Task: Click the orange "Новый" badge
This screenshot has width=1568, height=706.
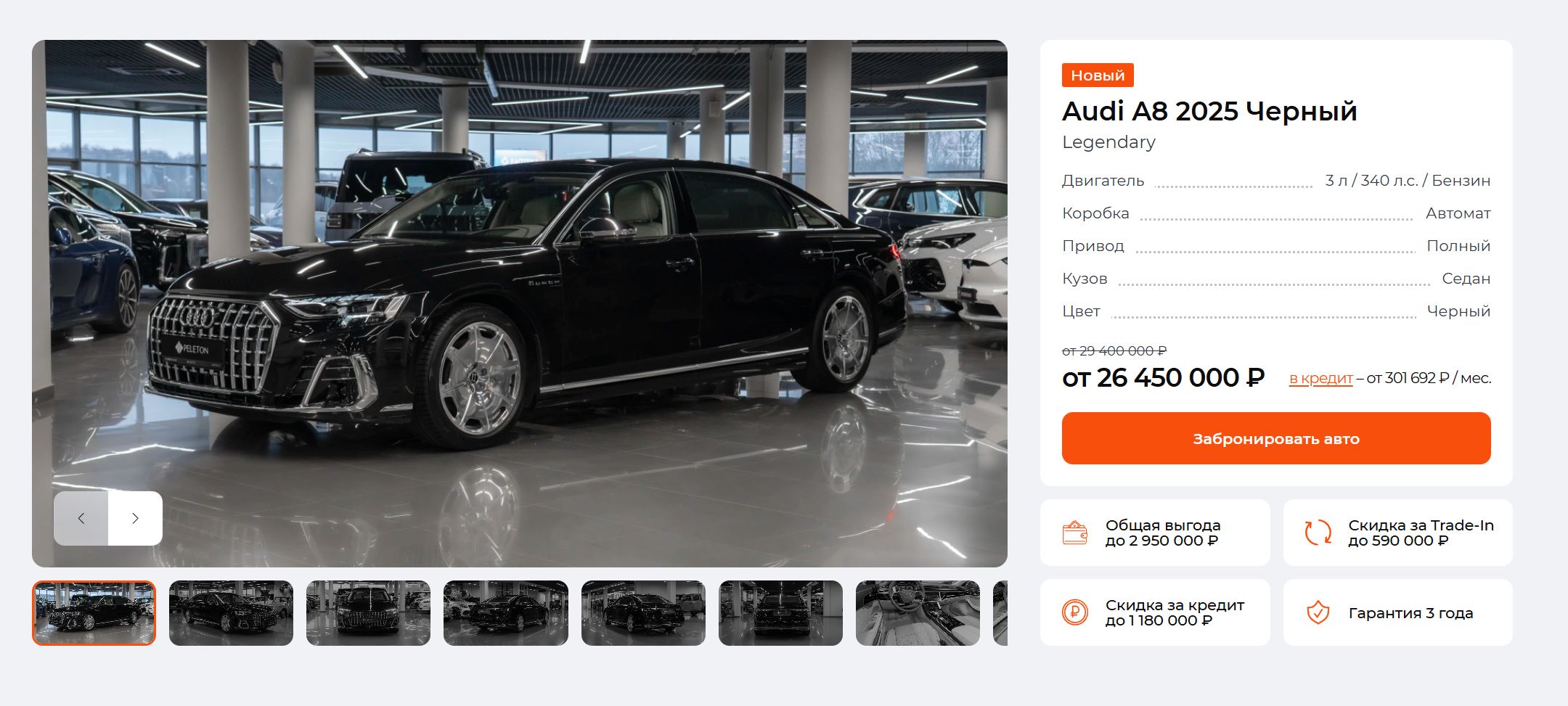Action: click(1098, 75)
